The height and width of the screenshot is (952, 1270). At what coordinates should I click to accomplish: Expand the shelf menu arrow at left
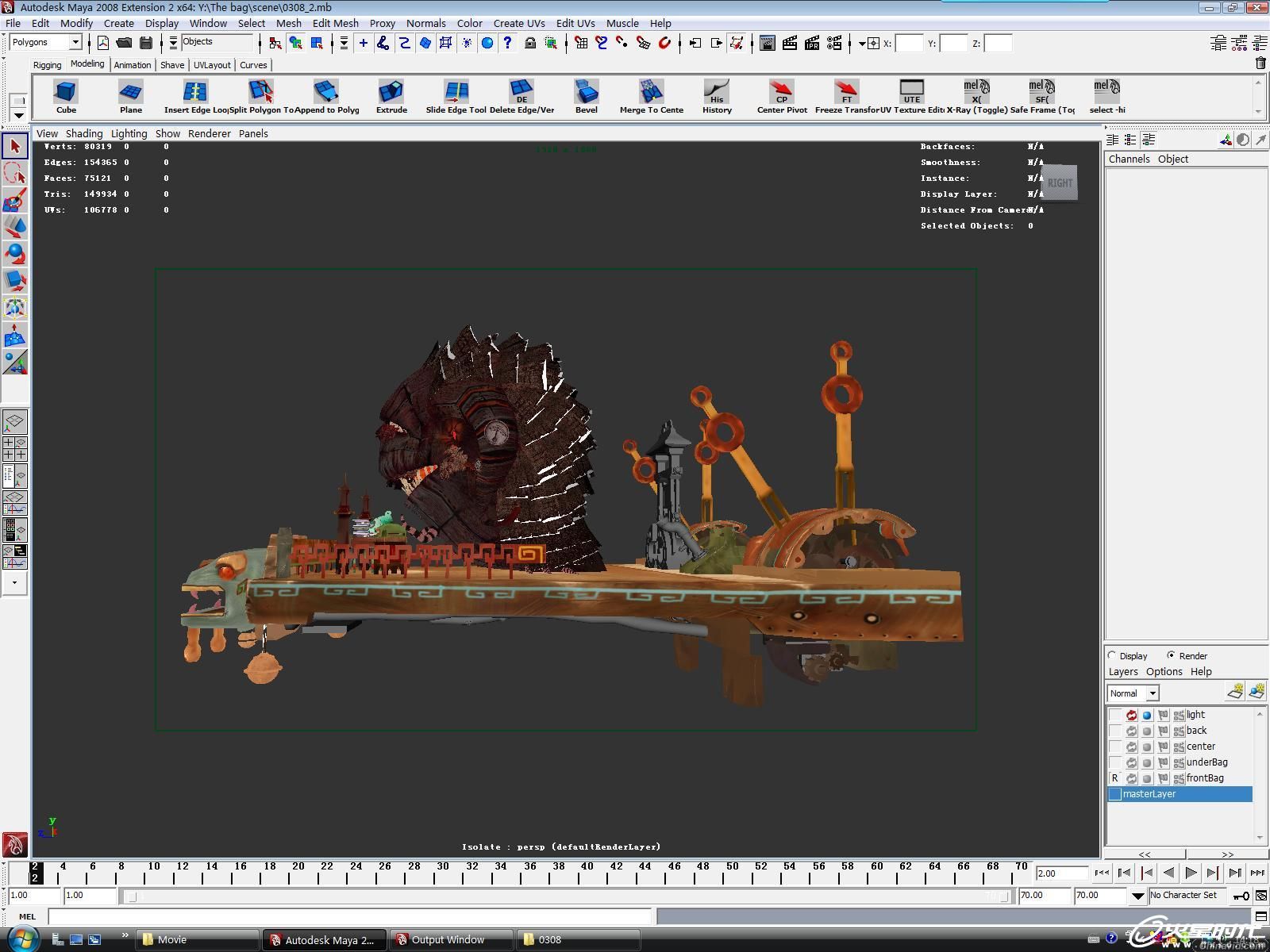19,116
